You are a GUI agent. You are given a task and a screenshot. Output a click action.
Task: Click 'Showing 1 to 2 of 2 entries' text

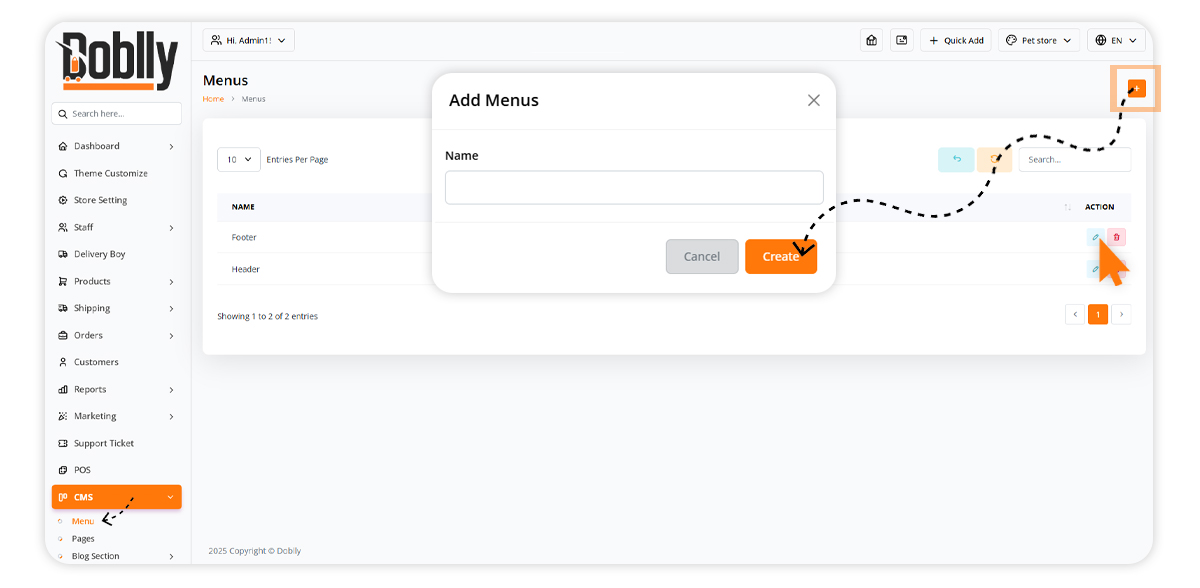(267, 316)
